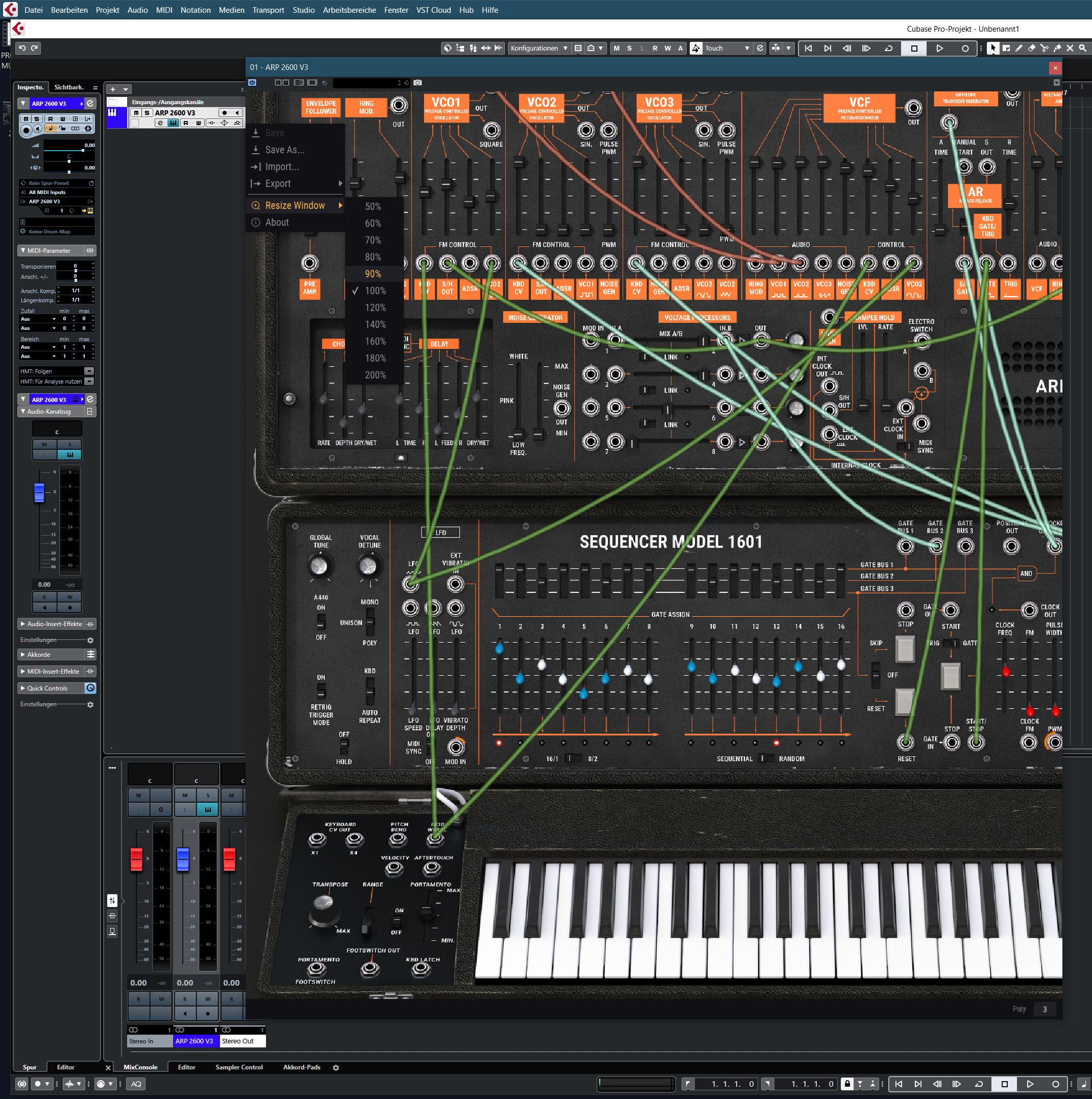1092x1099 pixels.
Task: Select the Split scissors tool
Action: [1044, 49]
